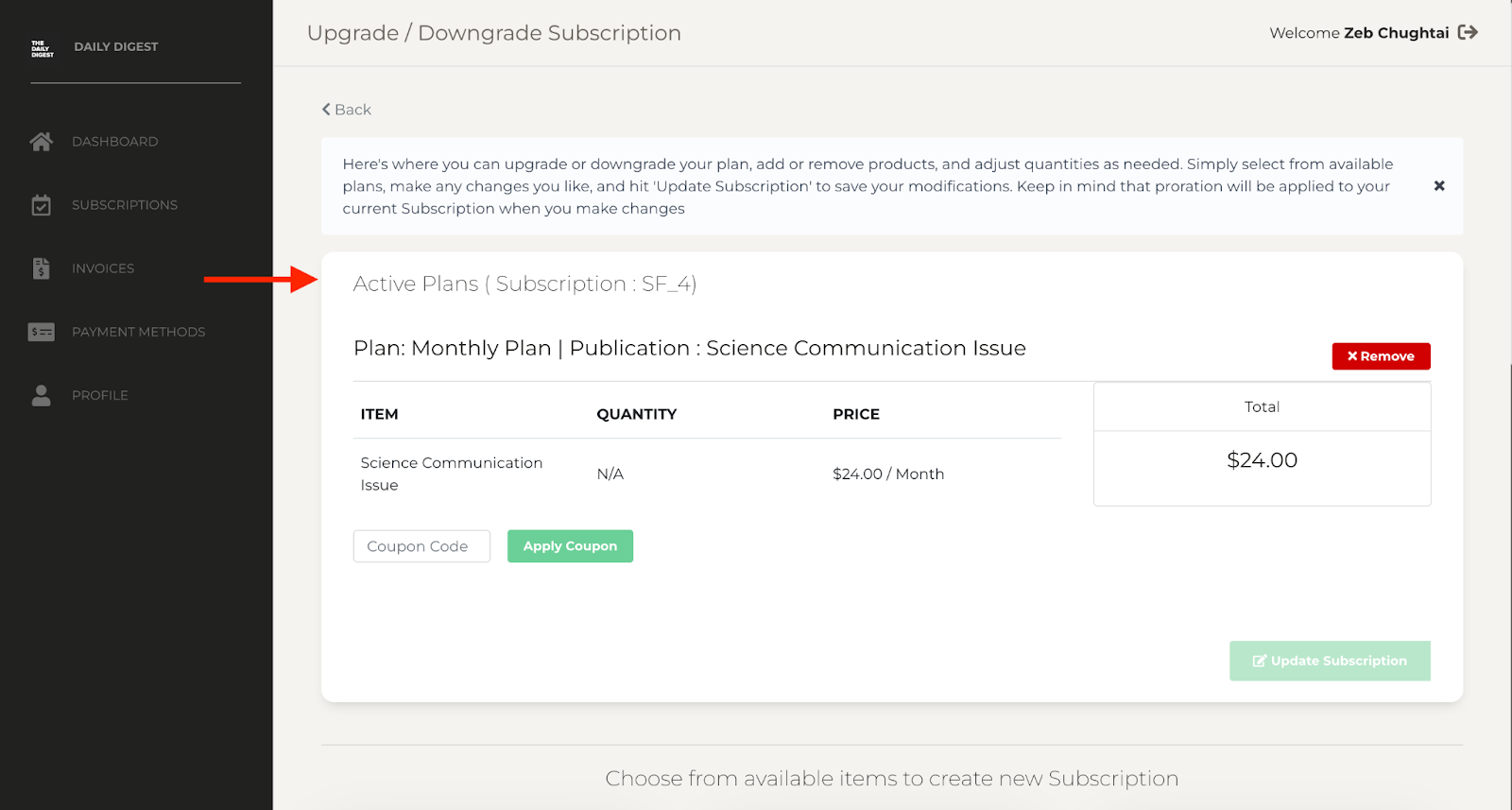This screenshot has width=1512, height=810.
Task: Click the Profile person icon
Action: tap(41, 395)
